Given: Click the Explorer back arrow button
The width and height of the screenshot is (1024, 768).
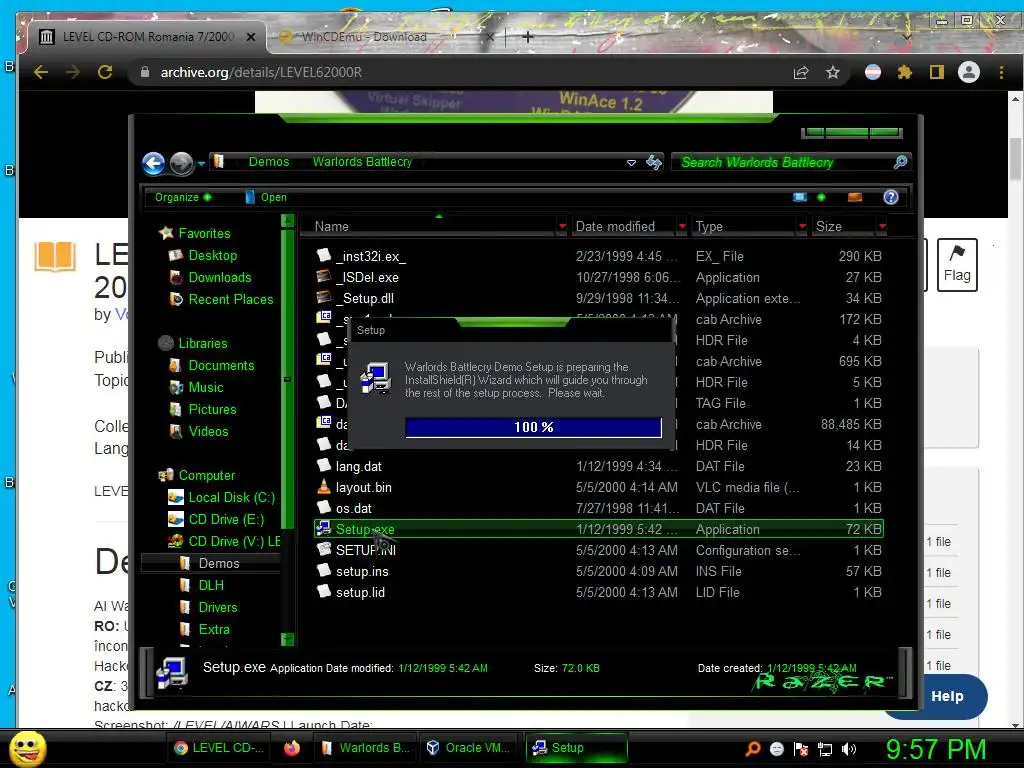Looking at the screenshot, I should coord(153,163).
